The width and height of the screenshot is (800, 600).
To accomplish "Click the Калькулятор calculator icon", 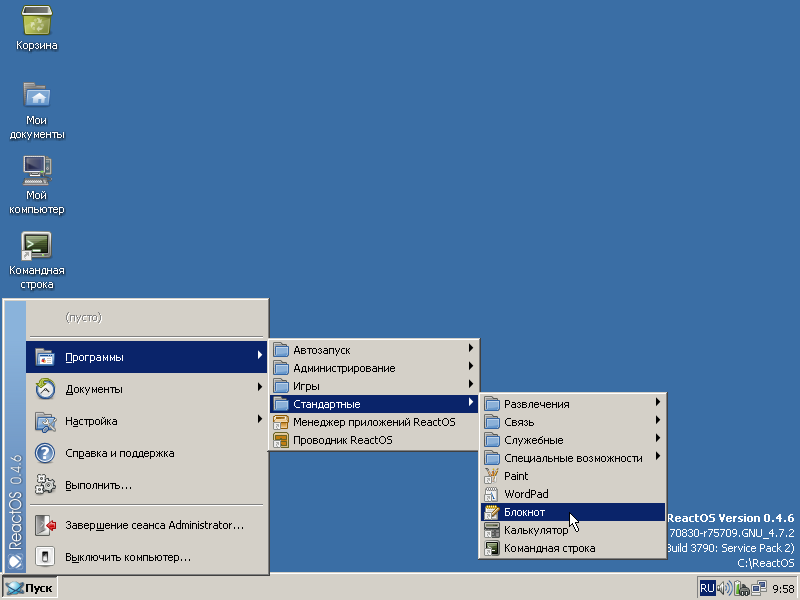I will pos(492,530).
